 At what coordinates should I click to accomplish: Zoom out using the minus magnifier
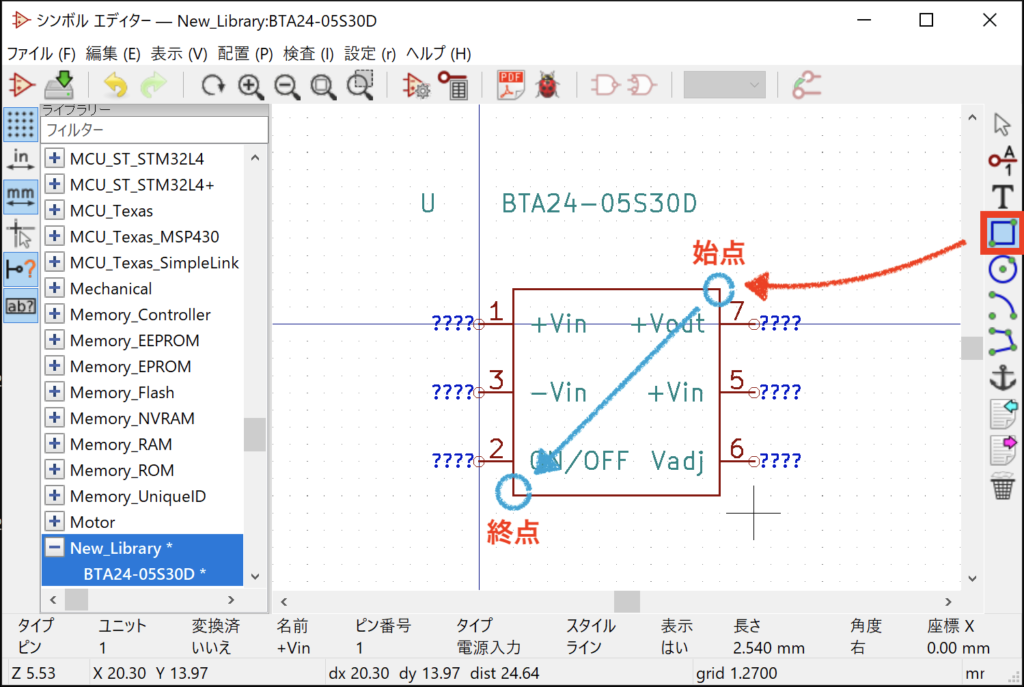point(287,86)
